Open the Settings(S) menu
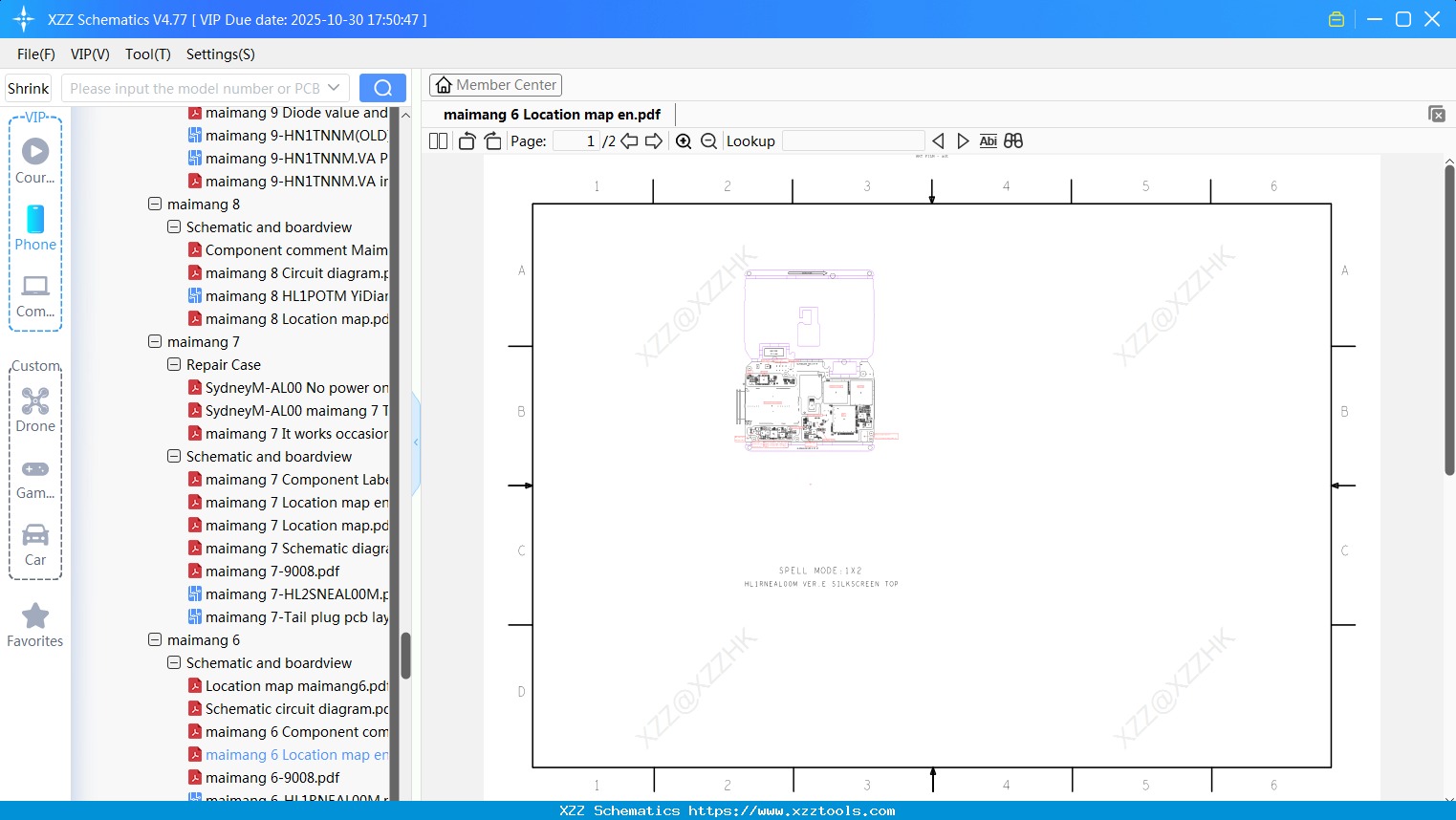This screenshot has height=820, width=1456. [x=221, y=54]
